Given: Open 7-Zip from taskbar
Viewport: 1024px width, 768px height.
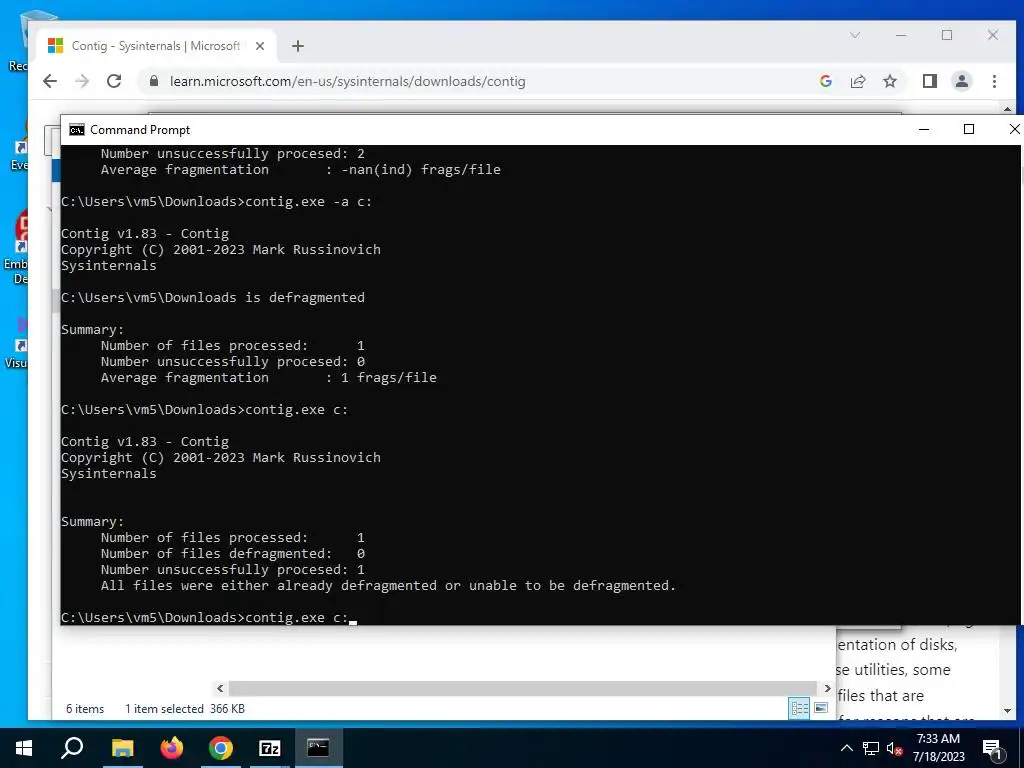Looking at the screenshot, I should [270, 748].
